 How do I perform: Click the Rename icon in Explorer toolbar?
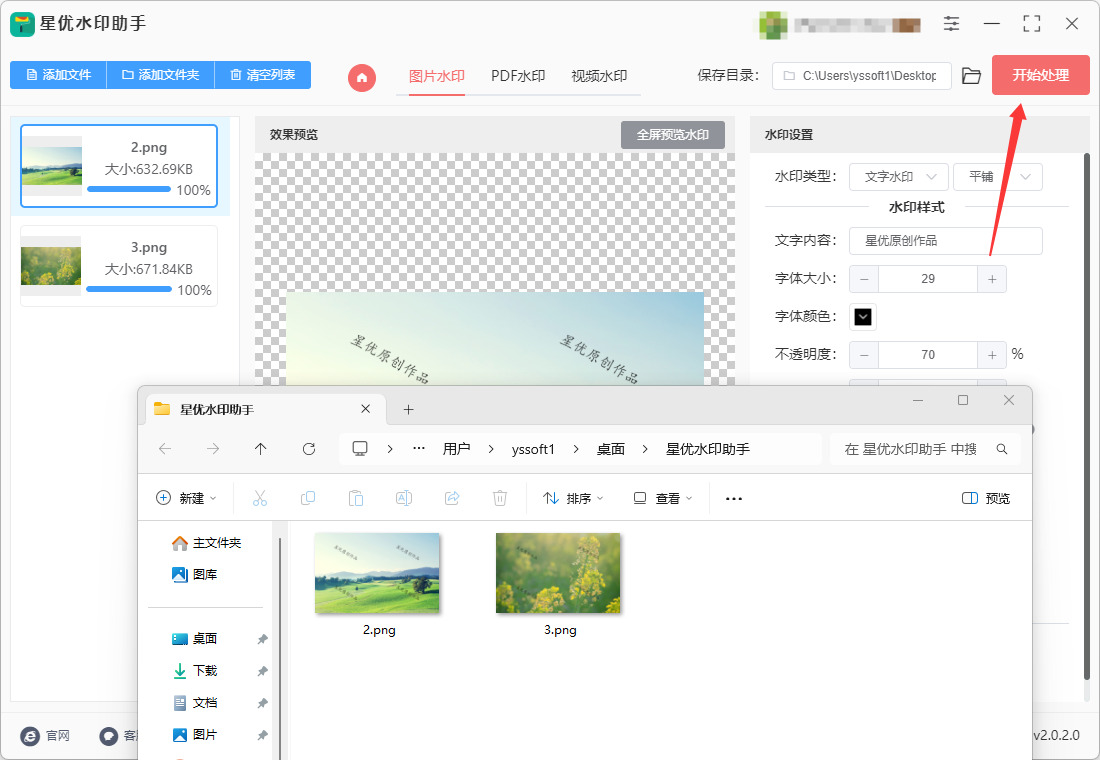(x=404, y=498)
